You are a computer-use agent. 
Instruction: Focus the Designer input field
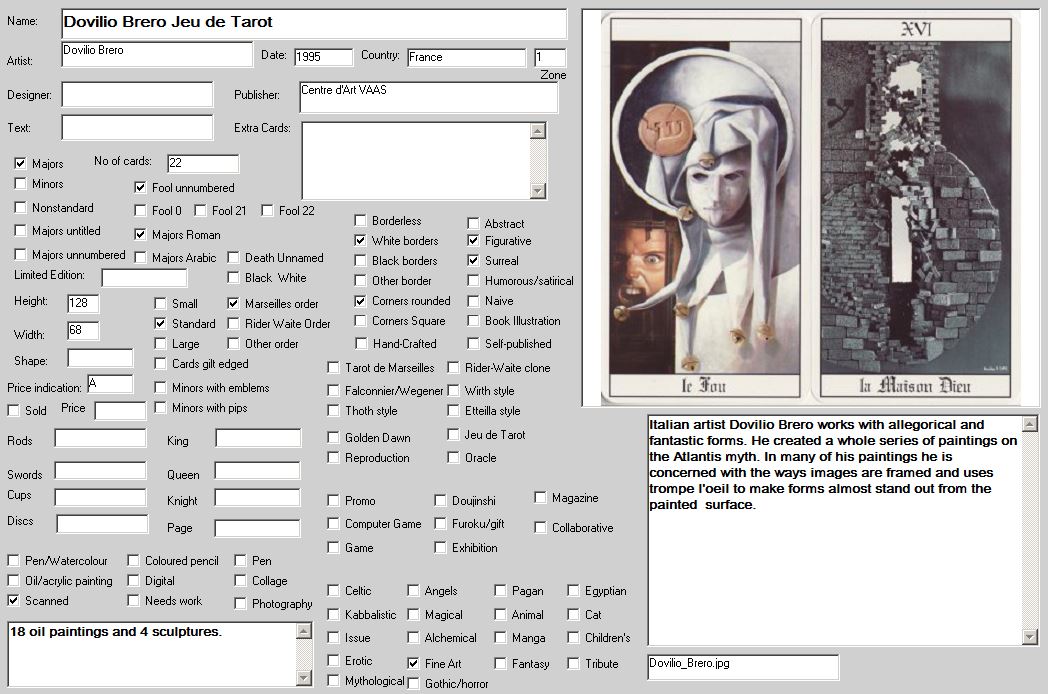pyautogui.click(x=137, y=94)
